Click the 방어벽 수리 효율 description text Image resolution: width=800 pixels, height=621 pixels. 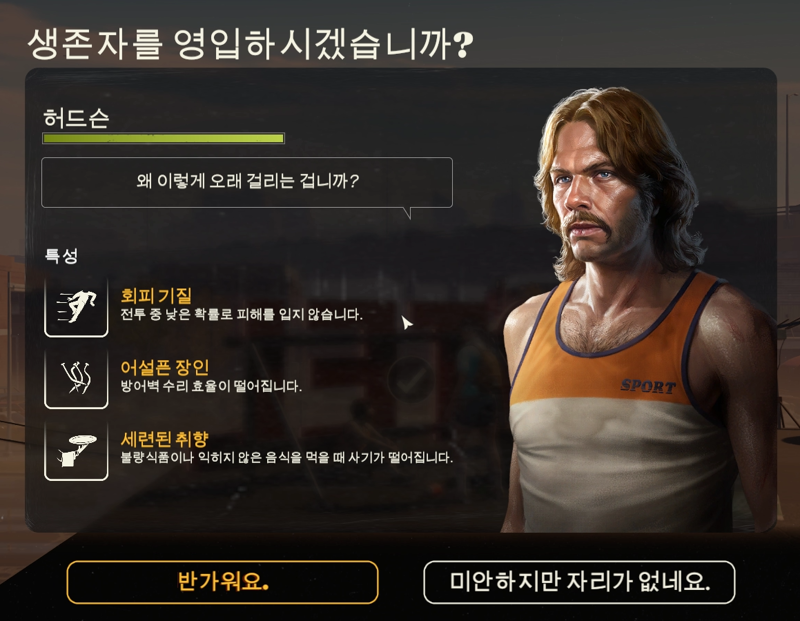[x=211, y=386]
